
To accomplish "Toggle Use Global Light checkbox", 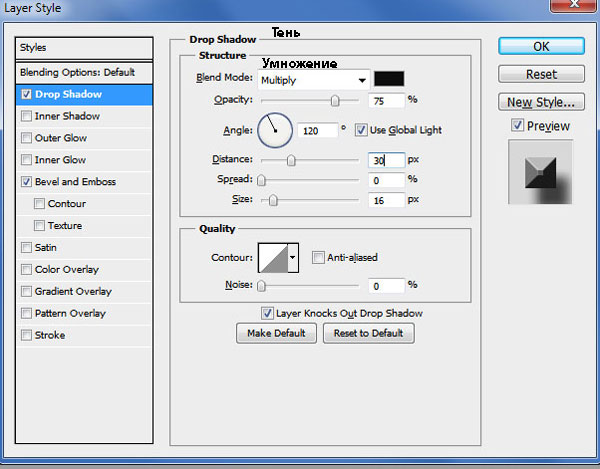I will click(360, 130).
